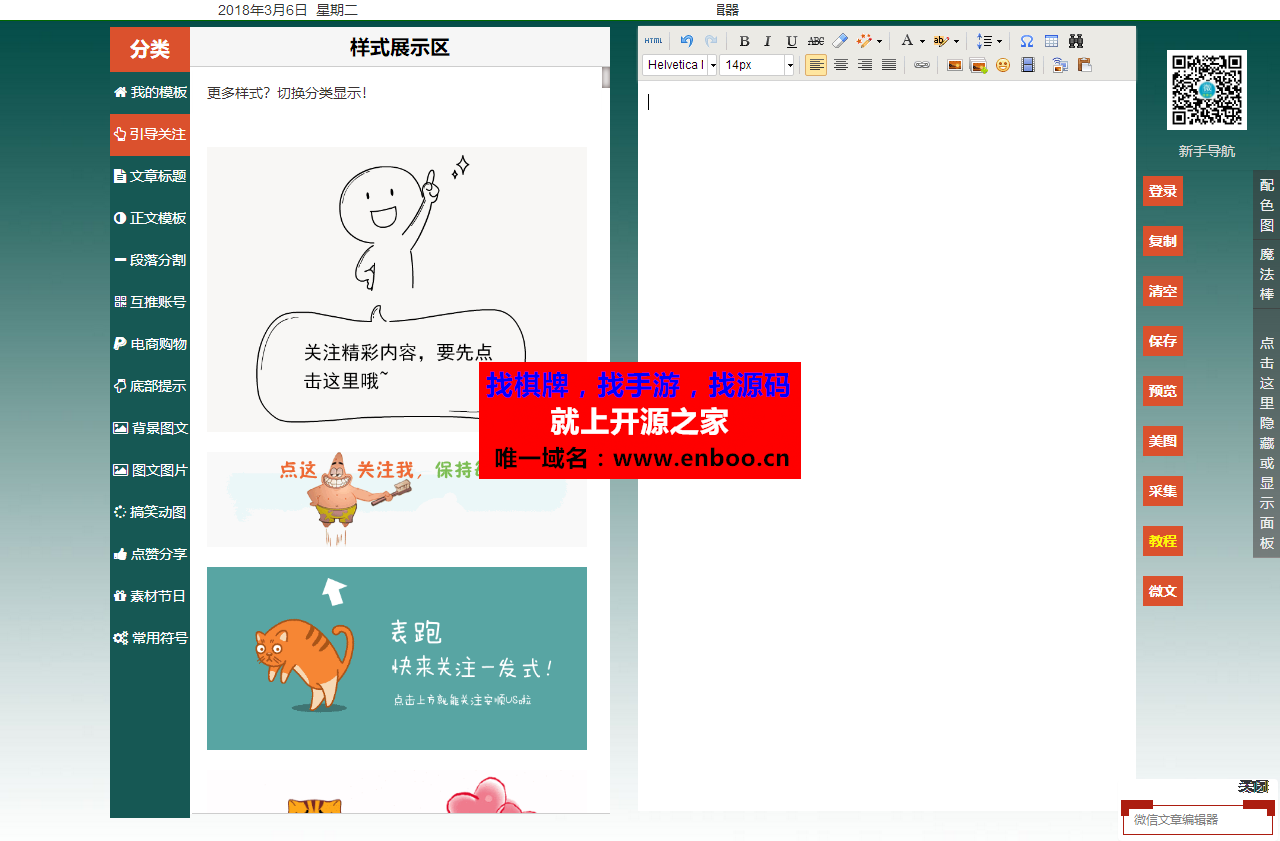Open 文章标题 category
Screen dimensions: 1280x841
pyautogui.click(x=150, y=176)
